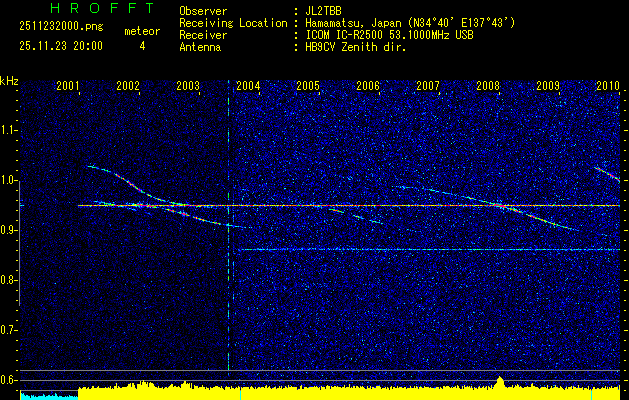Select the 0.7 frequency axis label

click(9, 329)
